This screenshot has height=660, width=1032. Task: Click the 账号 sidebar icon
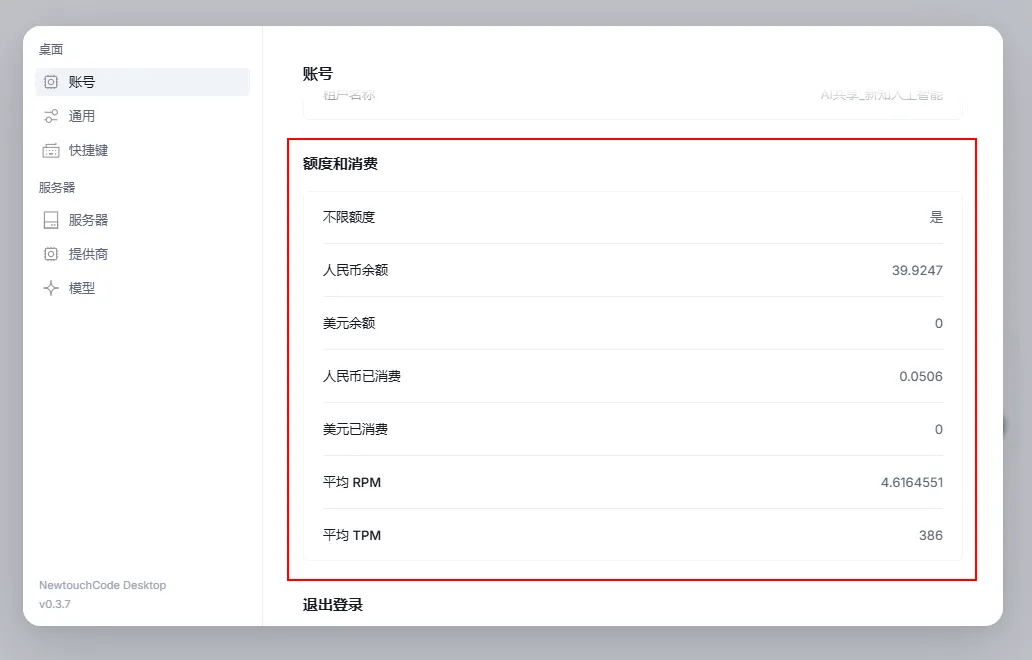pyautogui.click(x=51, y=82)
